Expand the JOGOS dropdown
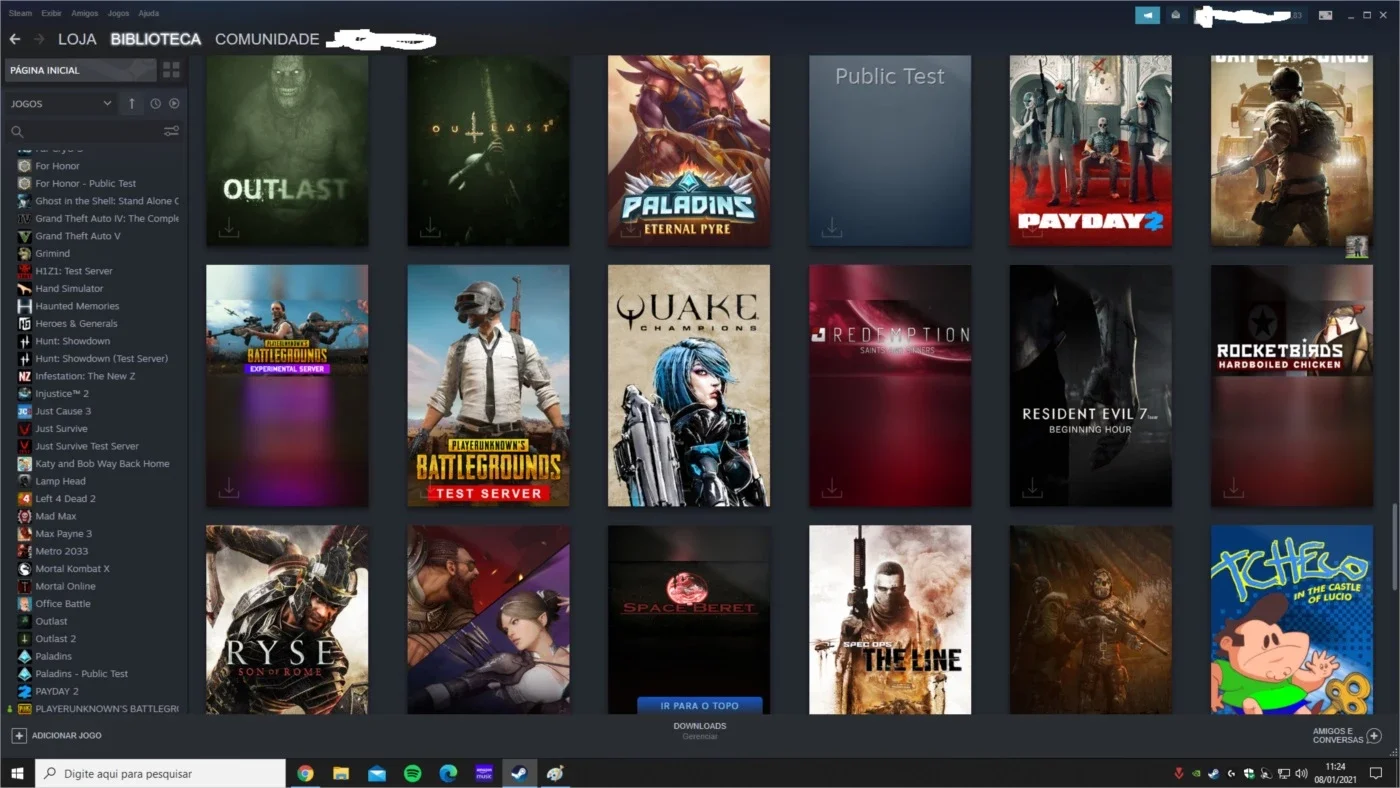Image resolution: width=1400 pixels, height=788 pixels. [x=61, y=103]
